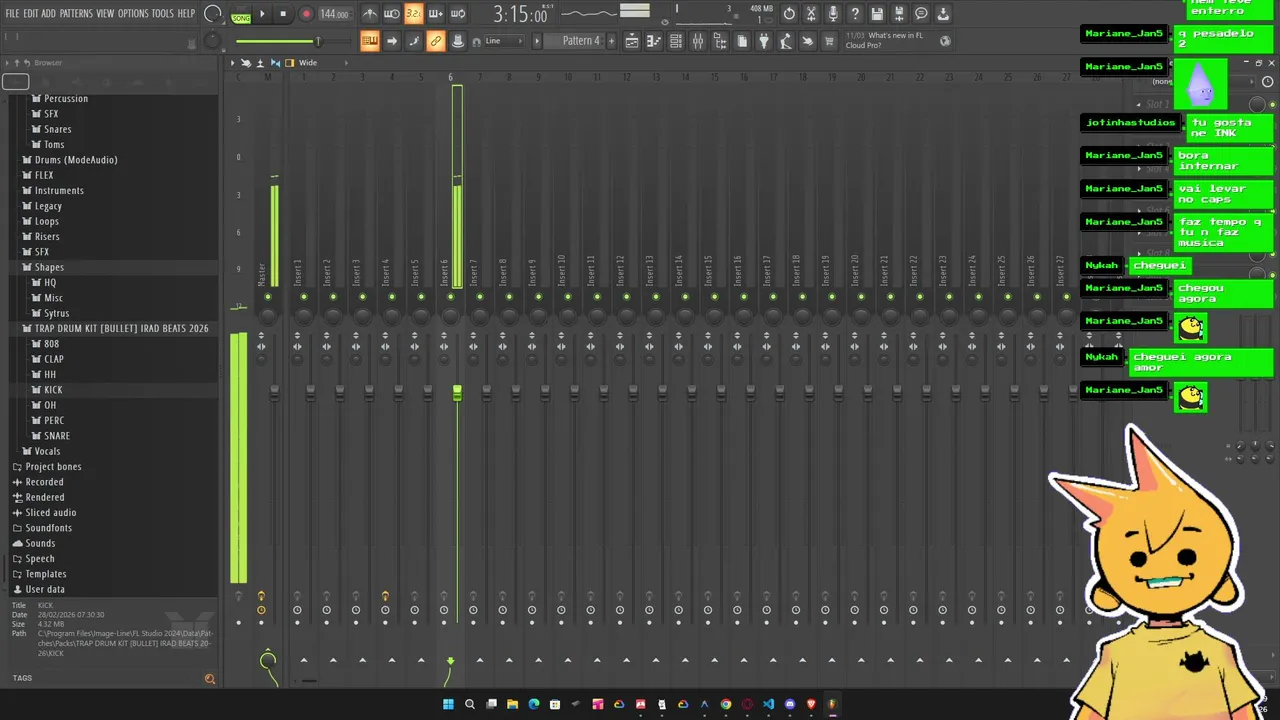Open Windows Start menu
The image size is (1280, 720).
click(448, 704)
